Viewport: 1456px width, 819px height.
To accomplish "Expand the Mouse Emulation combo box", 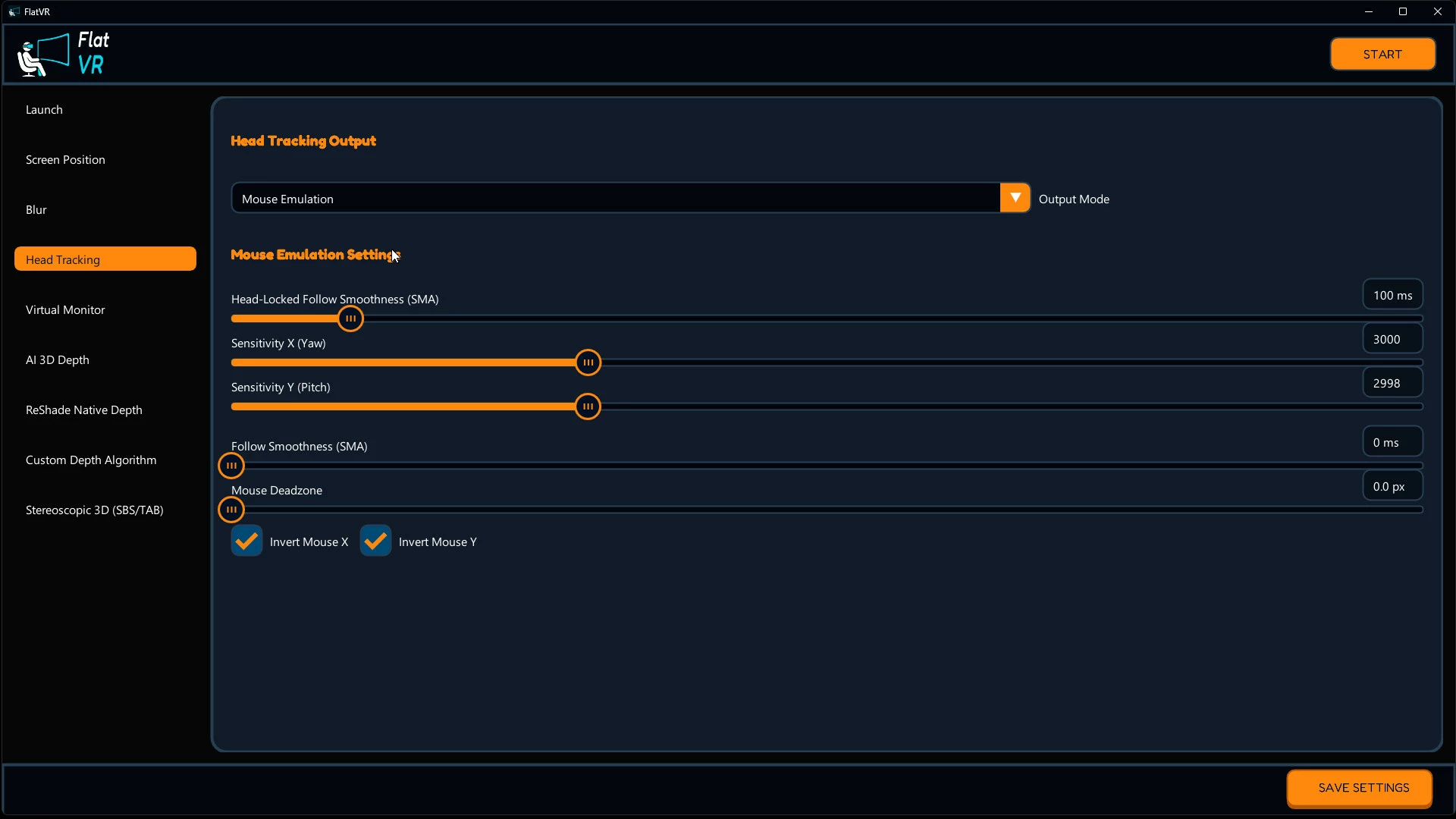I will 630,198.
